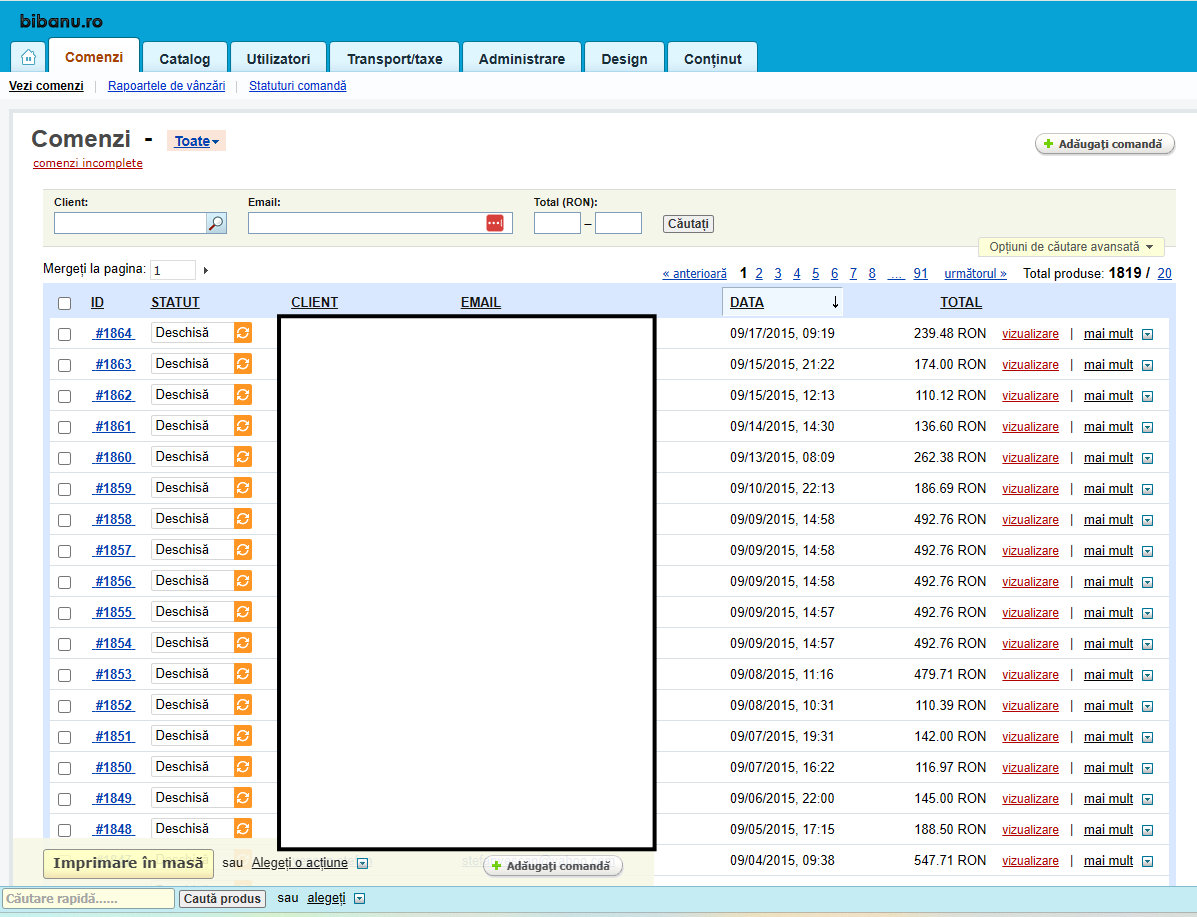Click Adăugați comandă button at top right
Screen dimensions: 1197x917
[x=1105, y=144]
